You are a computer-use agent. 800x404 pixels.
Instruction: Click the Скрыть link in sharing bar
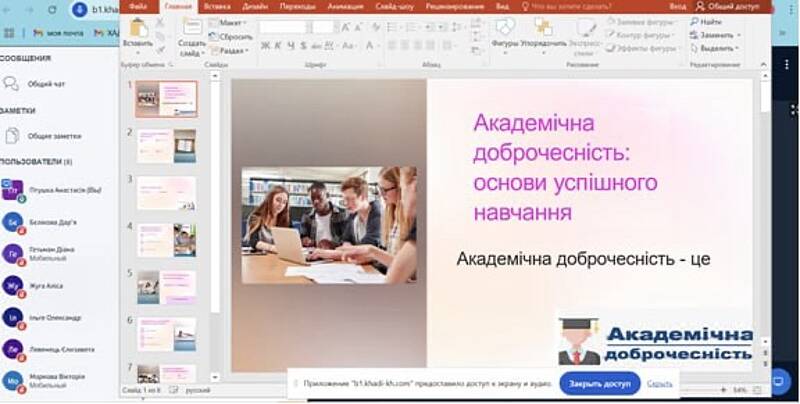coord(659,383)
